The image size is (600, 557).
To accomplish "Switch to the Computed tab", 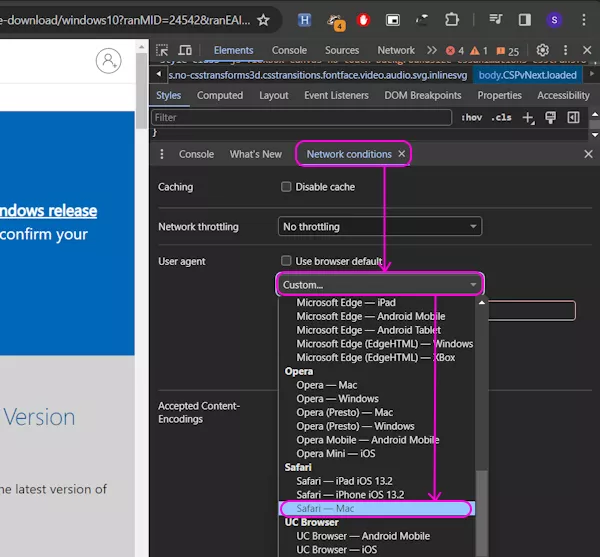I will 220,96.
